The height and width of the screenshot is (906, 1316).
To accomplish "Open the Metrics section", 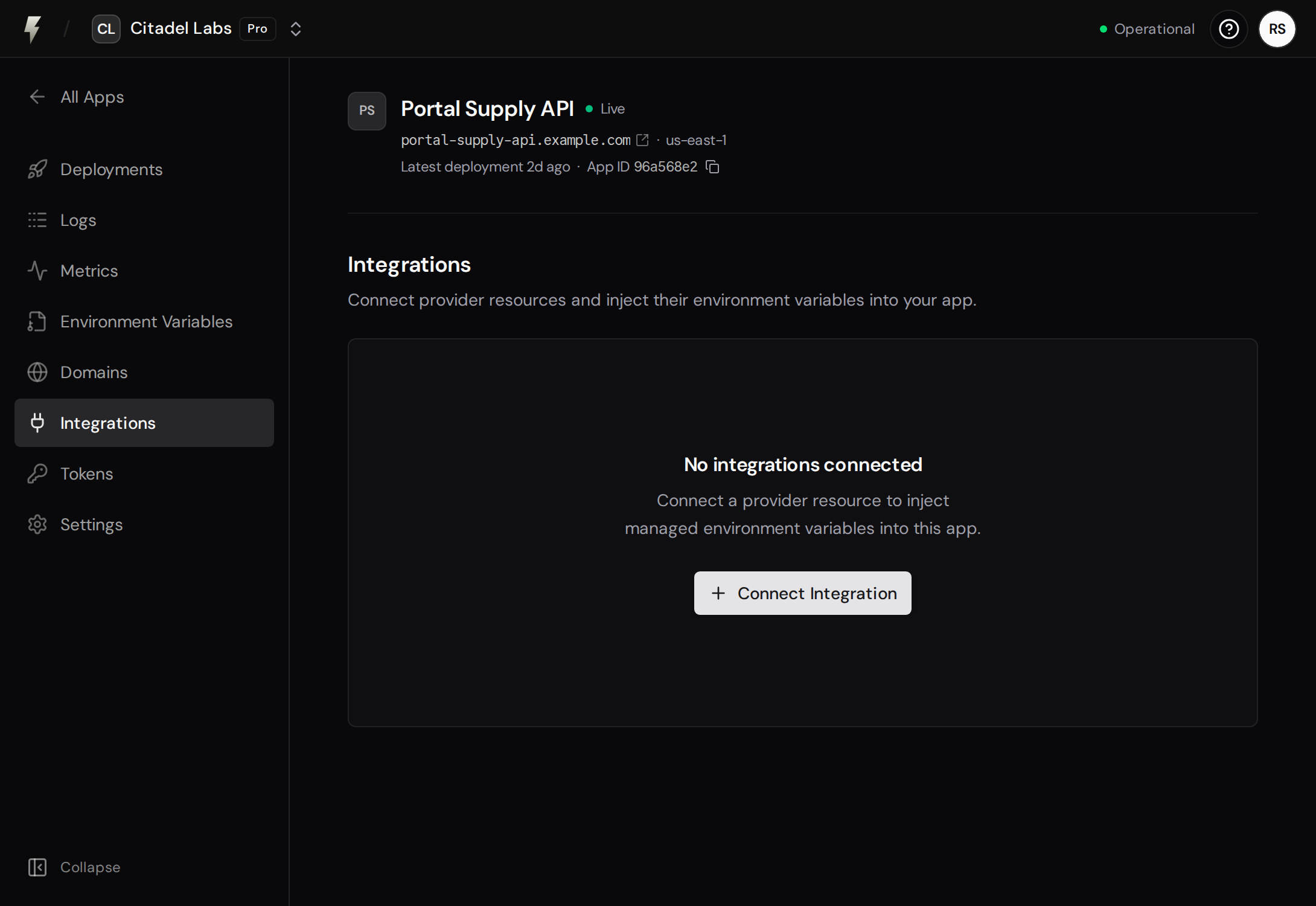I will [x=144, y=271].
